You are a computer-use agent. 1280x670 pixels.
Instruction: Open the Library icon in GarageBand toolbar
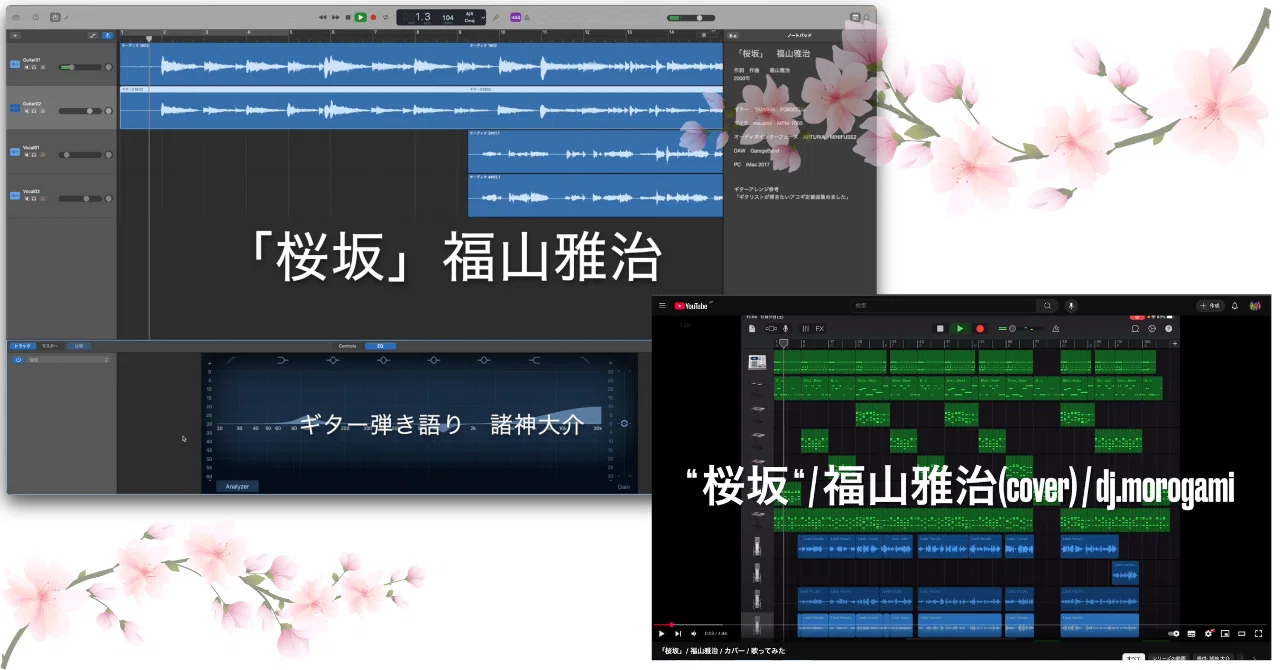(16, 17)
